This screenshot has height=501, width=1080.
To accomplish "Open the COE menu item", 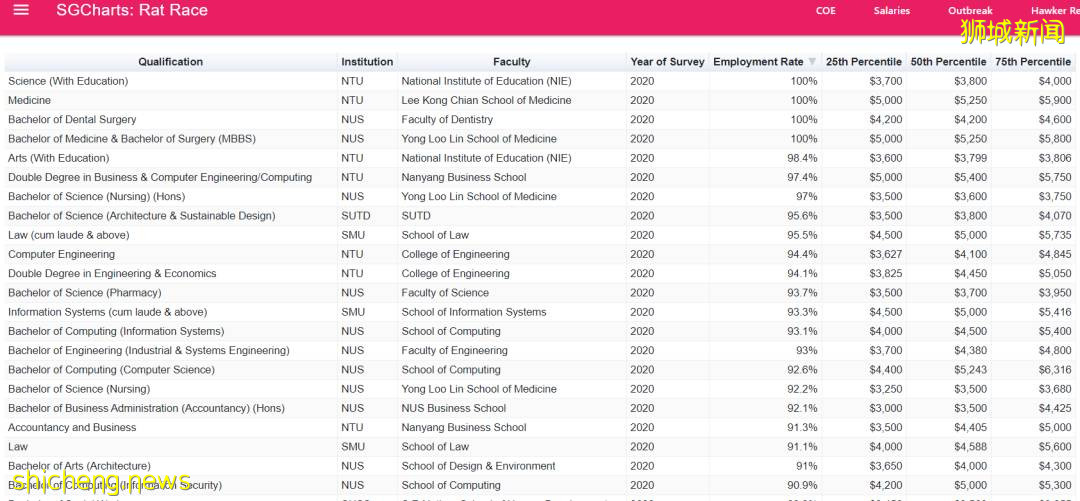I will click(825, 11).
